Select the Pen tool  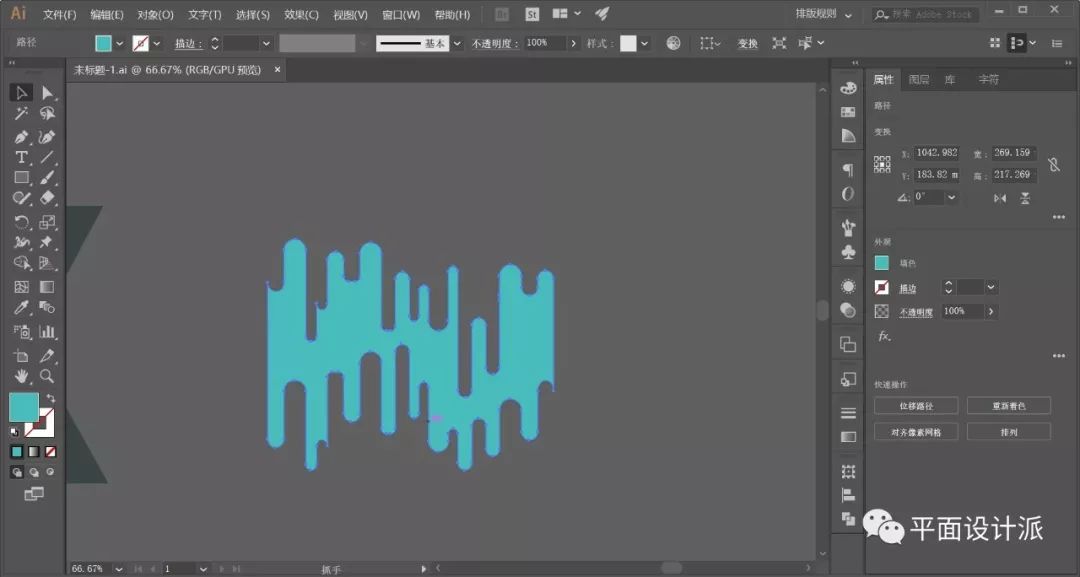[x=21, y=136]
